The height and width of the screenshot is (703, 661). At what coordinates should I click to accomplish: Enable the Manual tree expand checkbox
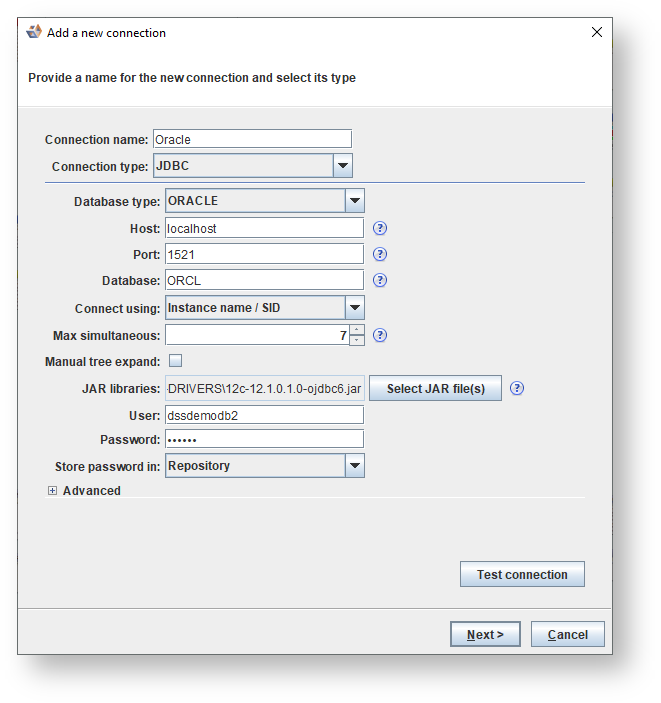click(x=175, y=361)
